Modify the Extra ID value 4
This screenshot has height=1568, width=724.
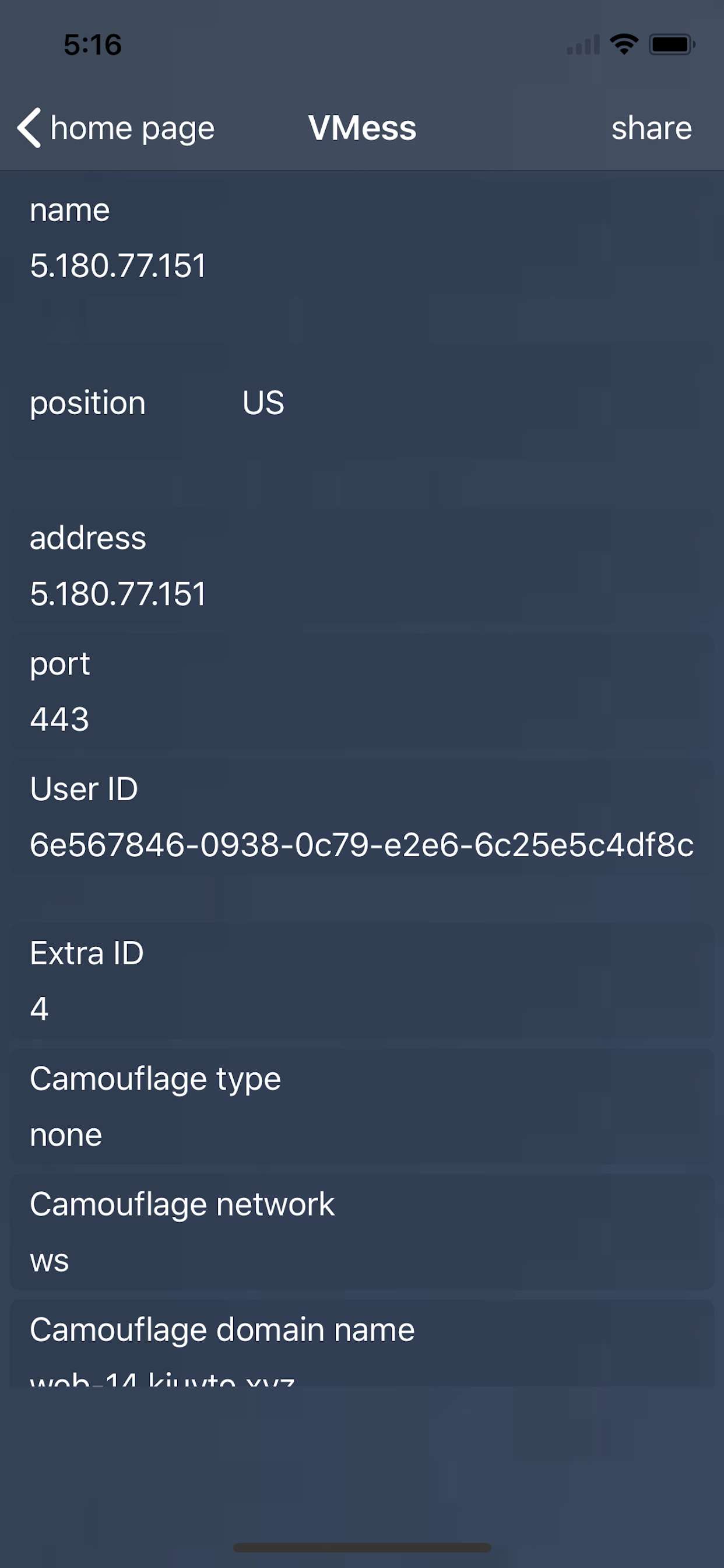point(40,1009)
